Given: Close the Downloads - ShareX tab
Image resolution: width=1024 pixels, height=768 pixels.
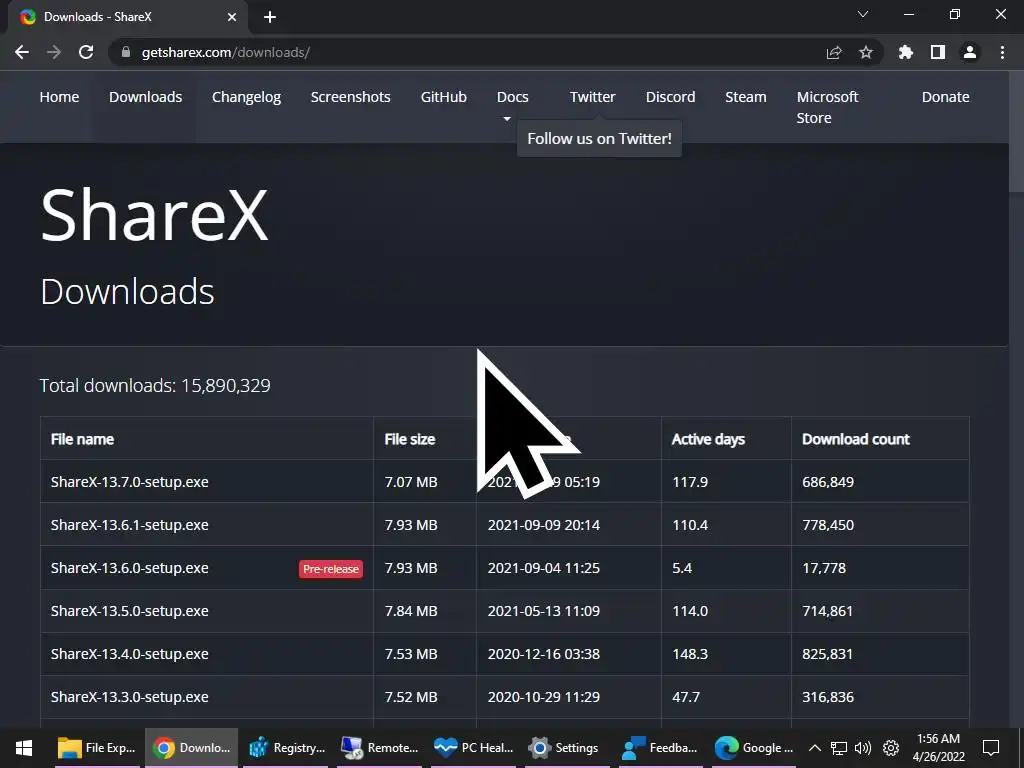Looking at the screenshot, I should (232, 17).
